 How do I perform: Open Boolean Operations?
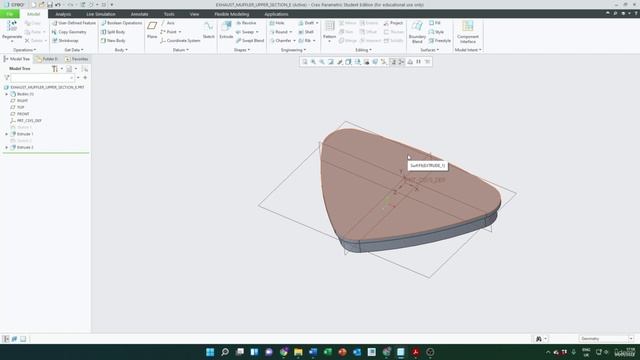tap(121, 23)
